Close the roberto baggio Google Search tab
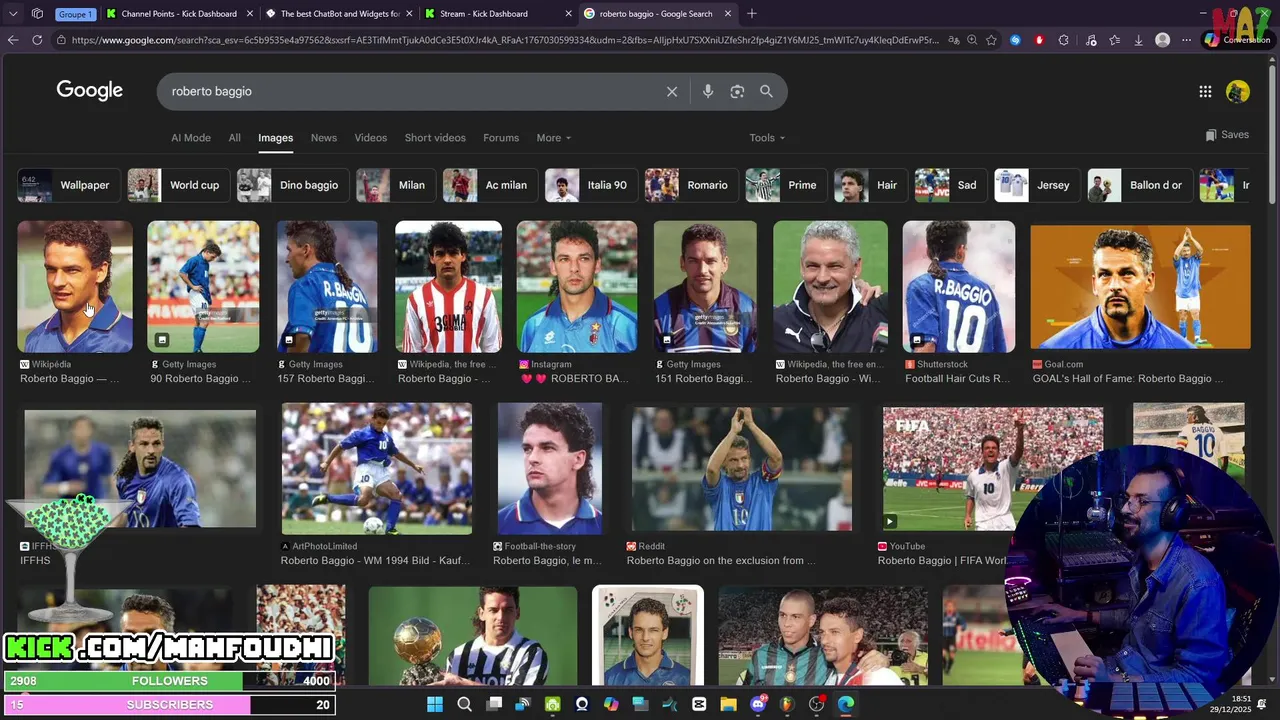 tap(728, 14)
